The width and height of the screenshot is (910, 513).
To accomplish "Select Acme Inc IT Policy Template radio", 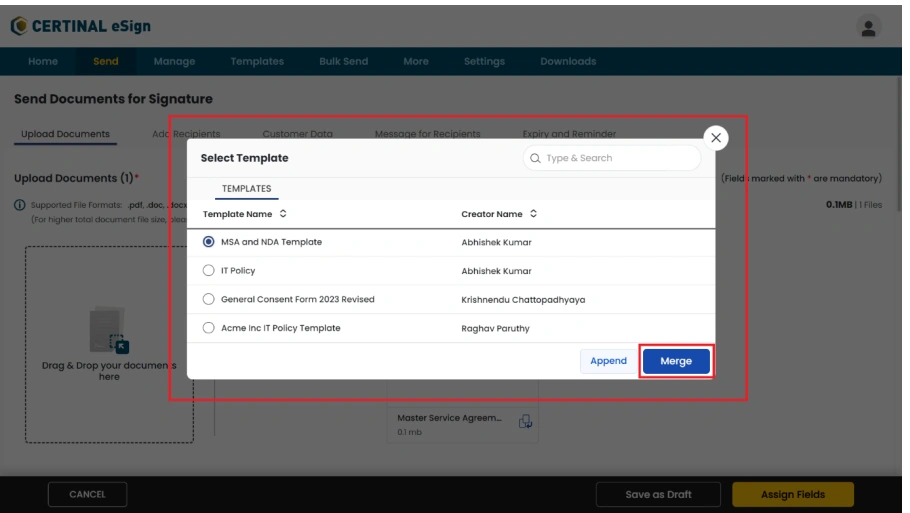I will click(x=208, y=328).
